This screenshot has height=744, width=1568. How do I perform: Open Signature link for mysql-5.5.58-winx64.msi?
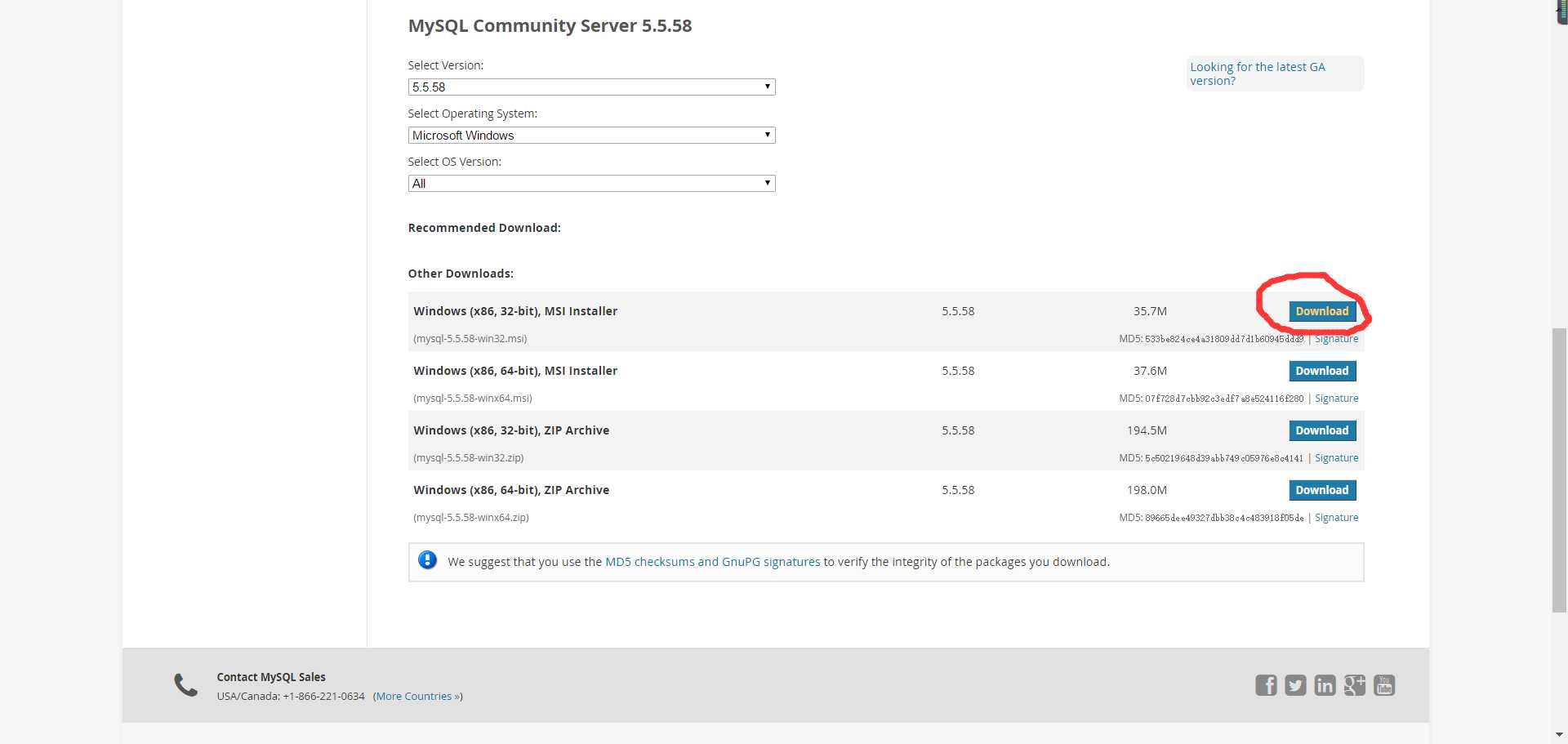(1336, 399)
